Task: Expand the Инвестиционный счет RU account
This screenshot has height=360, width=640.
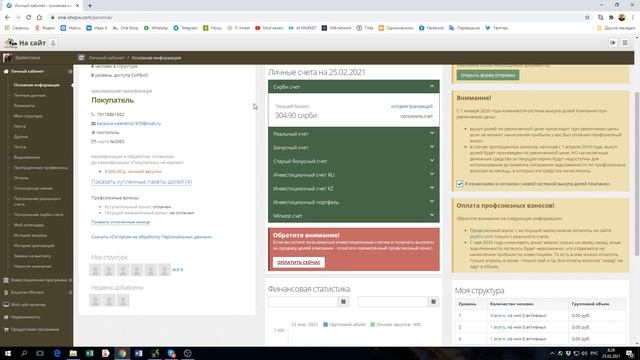Action: pos(353,175)
